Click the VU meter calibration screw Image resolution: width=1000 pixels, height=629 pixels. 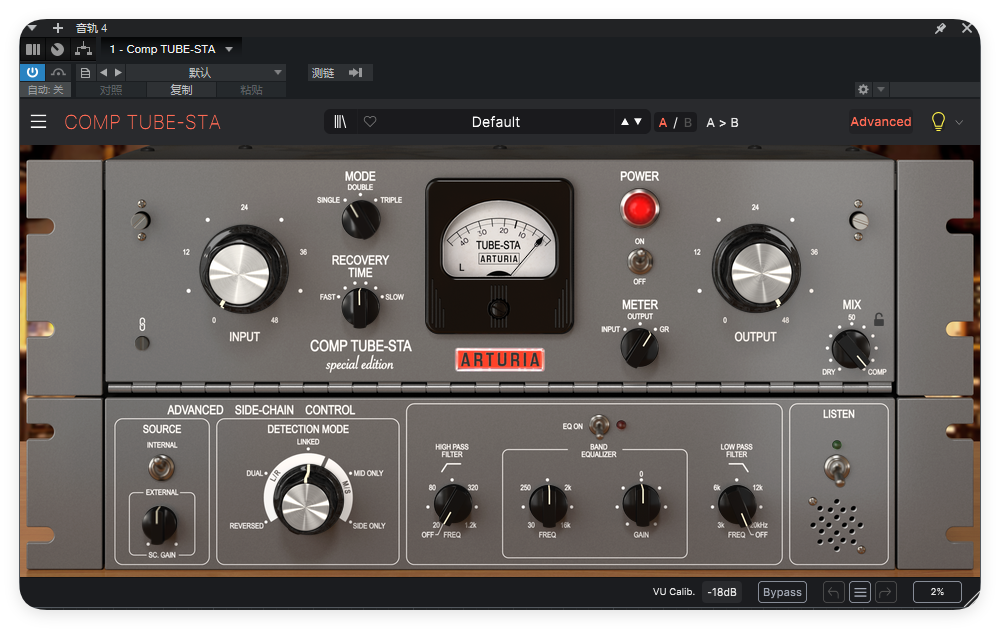point(499,309)
